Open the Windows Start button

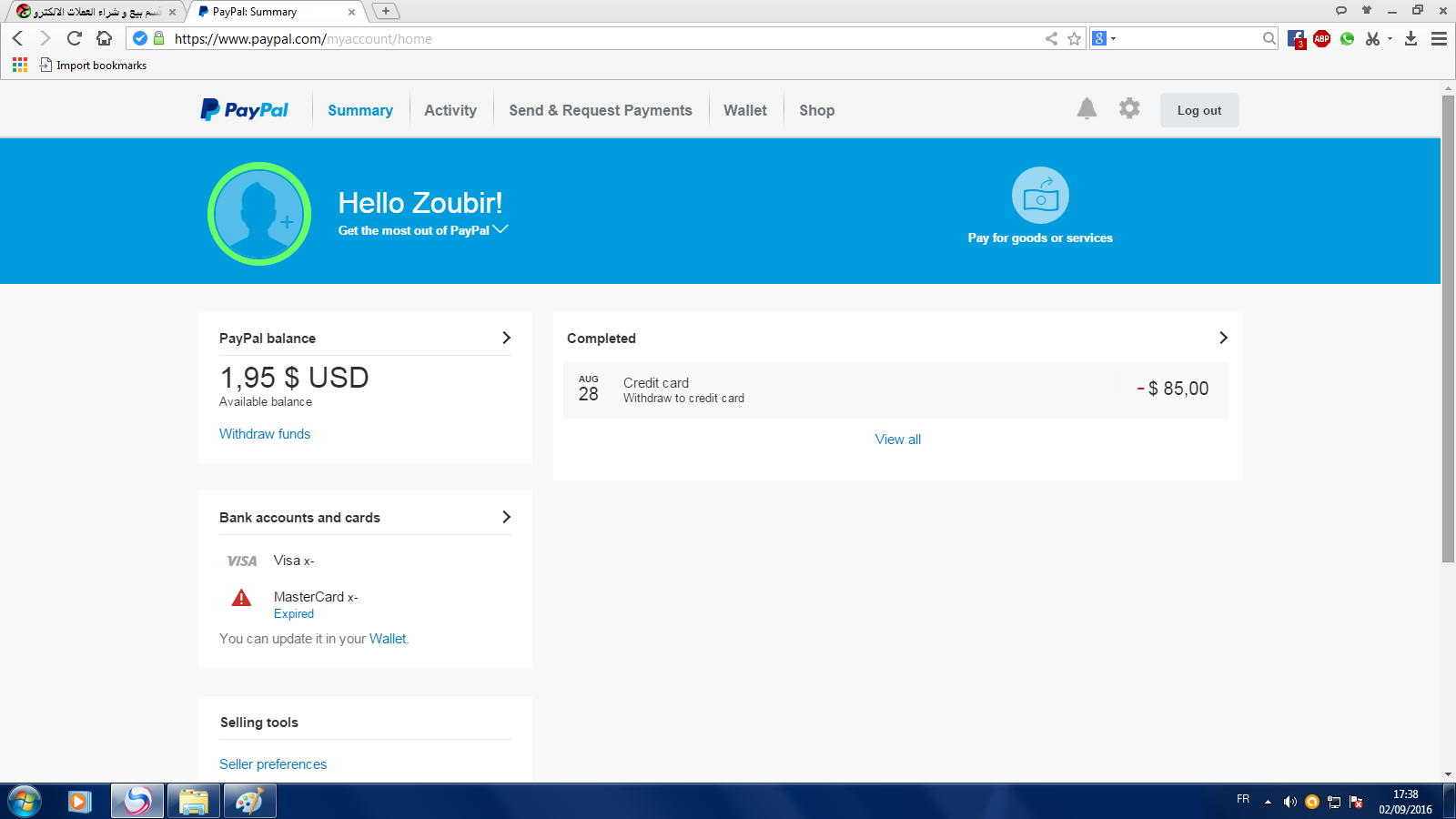pos(25,802)
